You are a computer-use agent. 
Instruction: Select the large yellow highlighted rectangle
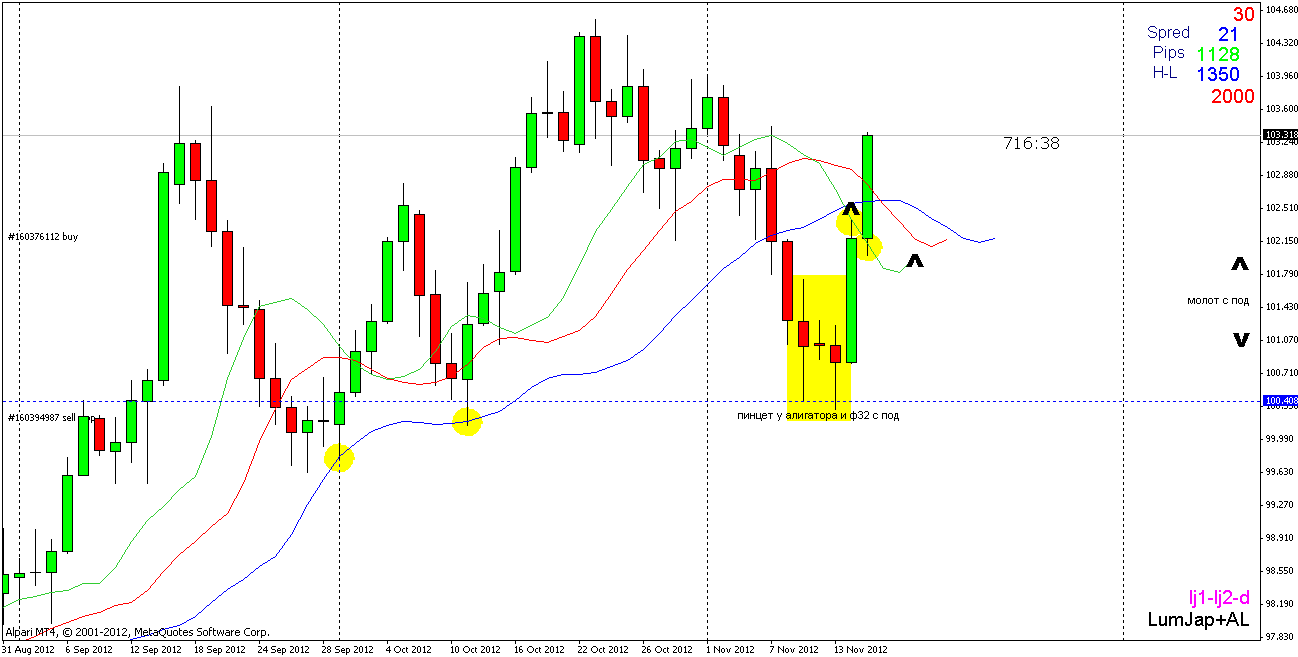coord(818,346)
